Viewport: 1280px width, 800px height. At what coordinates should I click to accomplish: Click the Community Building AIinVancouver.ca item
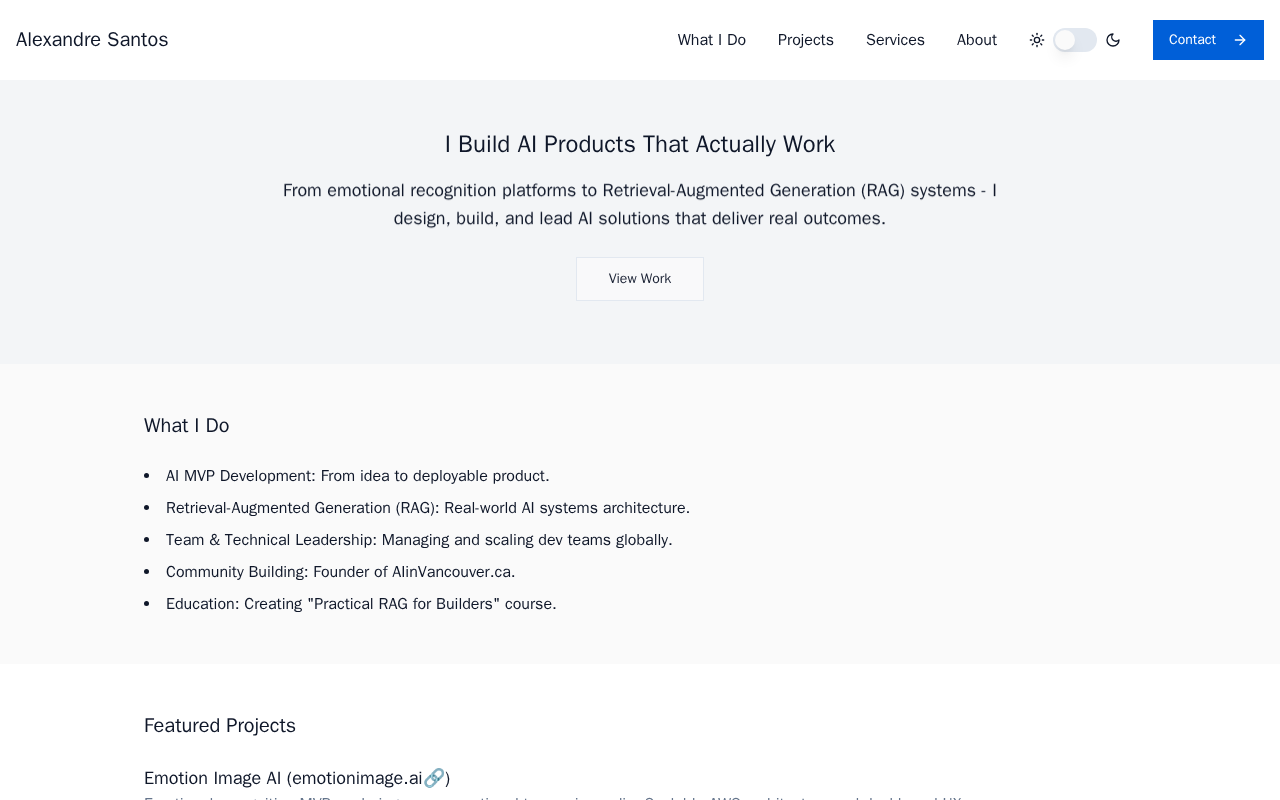[x=341, y=572]
